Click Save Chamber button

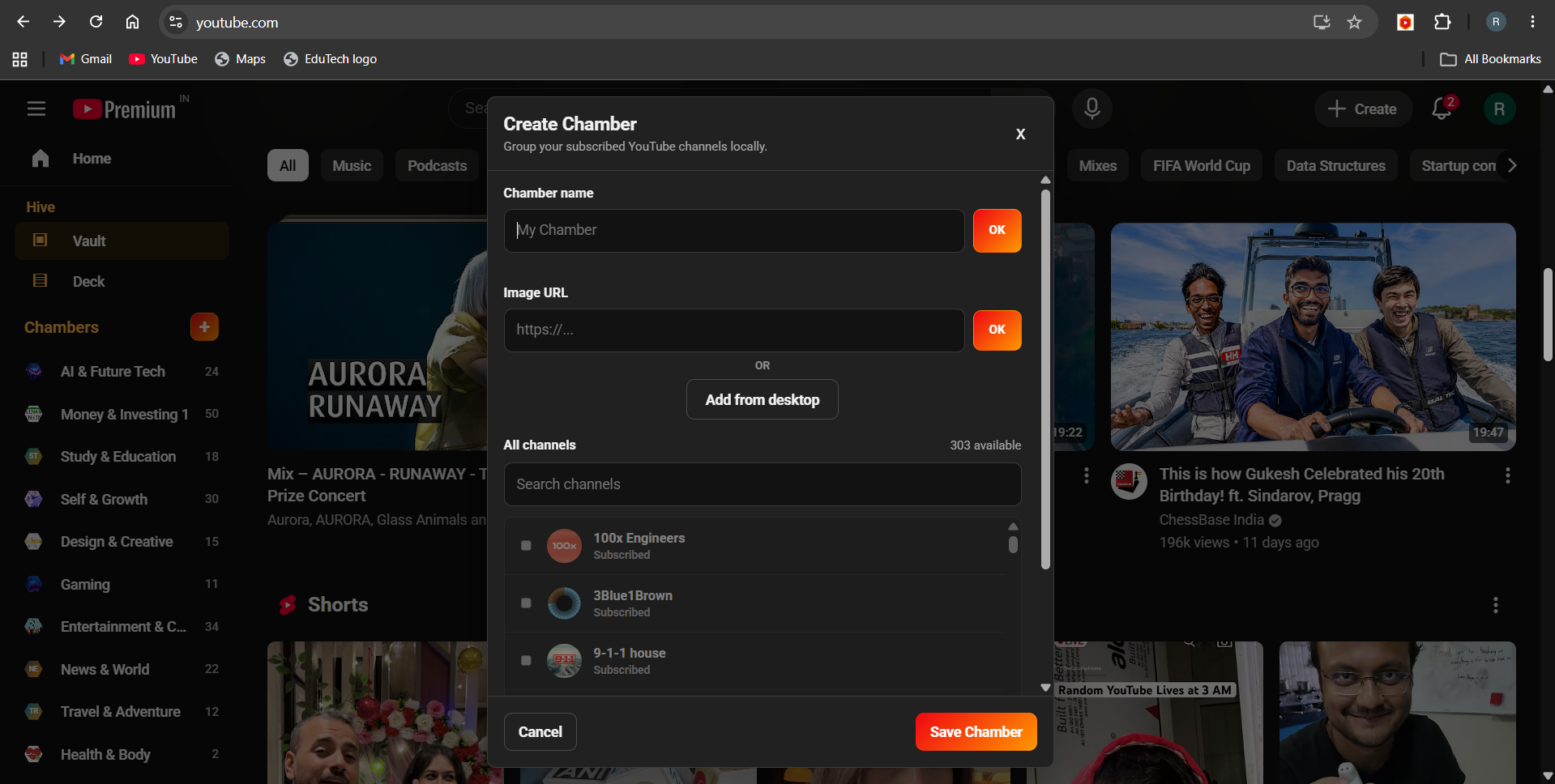coord(976,732)
